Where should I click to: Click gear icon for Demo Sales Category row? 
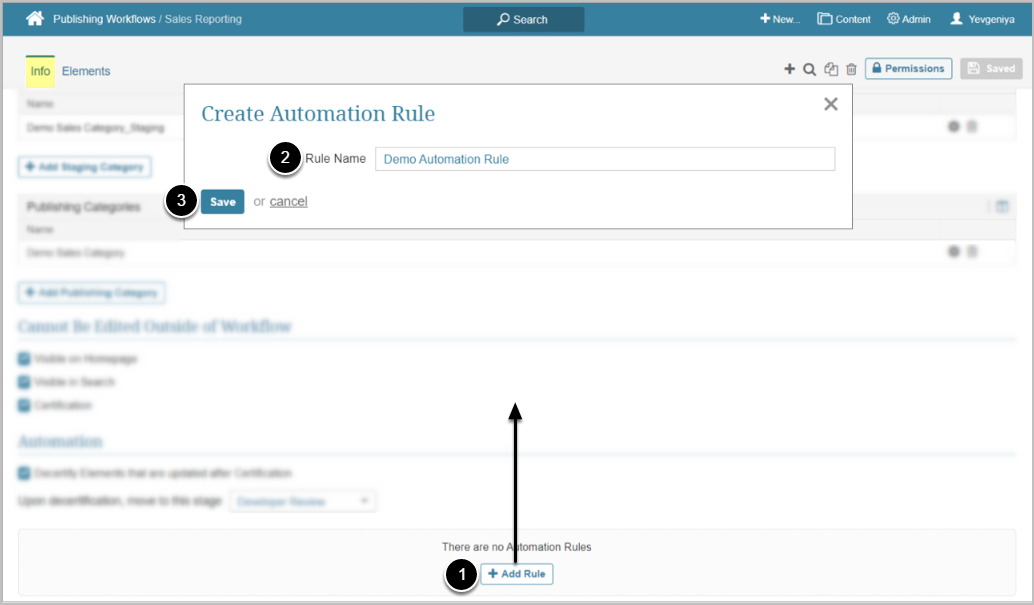pyautogui.click(x=954, y=251)
